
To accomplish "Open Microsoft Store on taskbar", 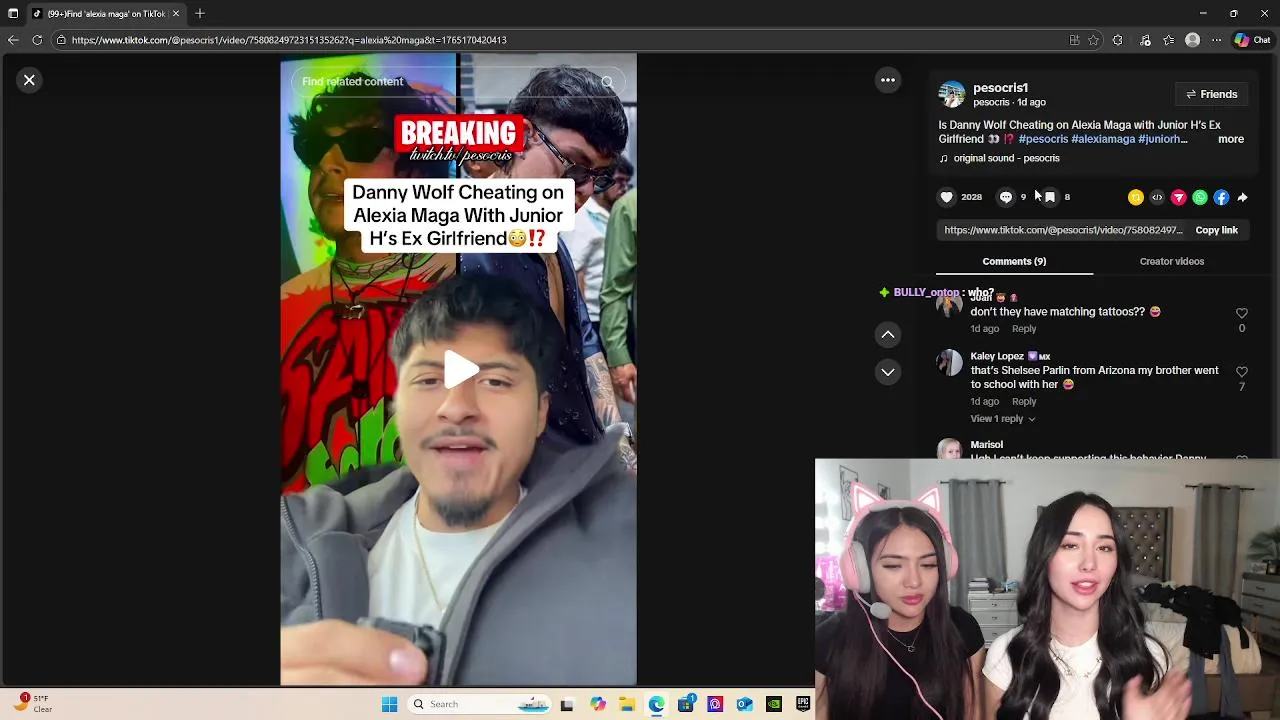I will click(x=686, y=704).
